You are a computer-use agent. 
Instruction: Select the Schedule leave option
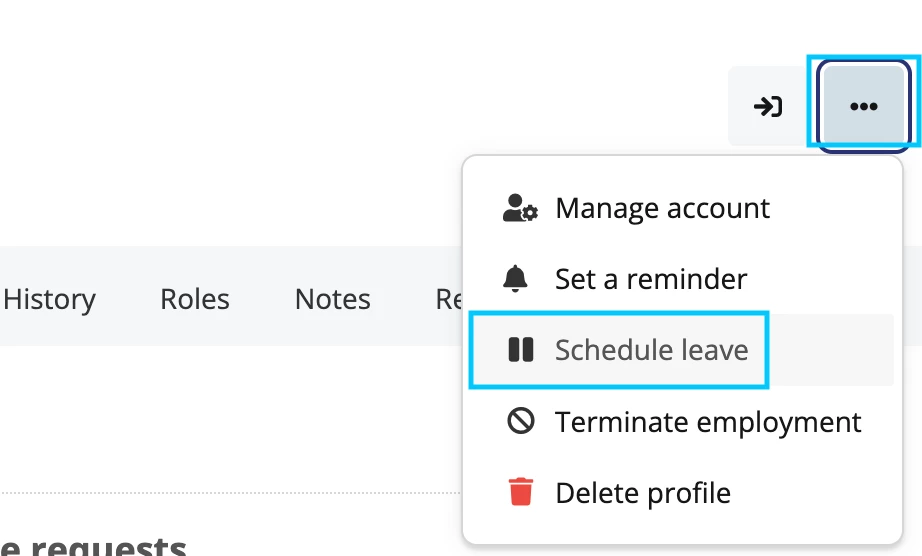tap(652, 350)
